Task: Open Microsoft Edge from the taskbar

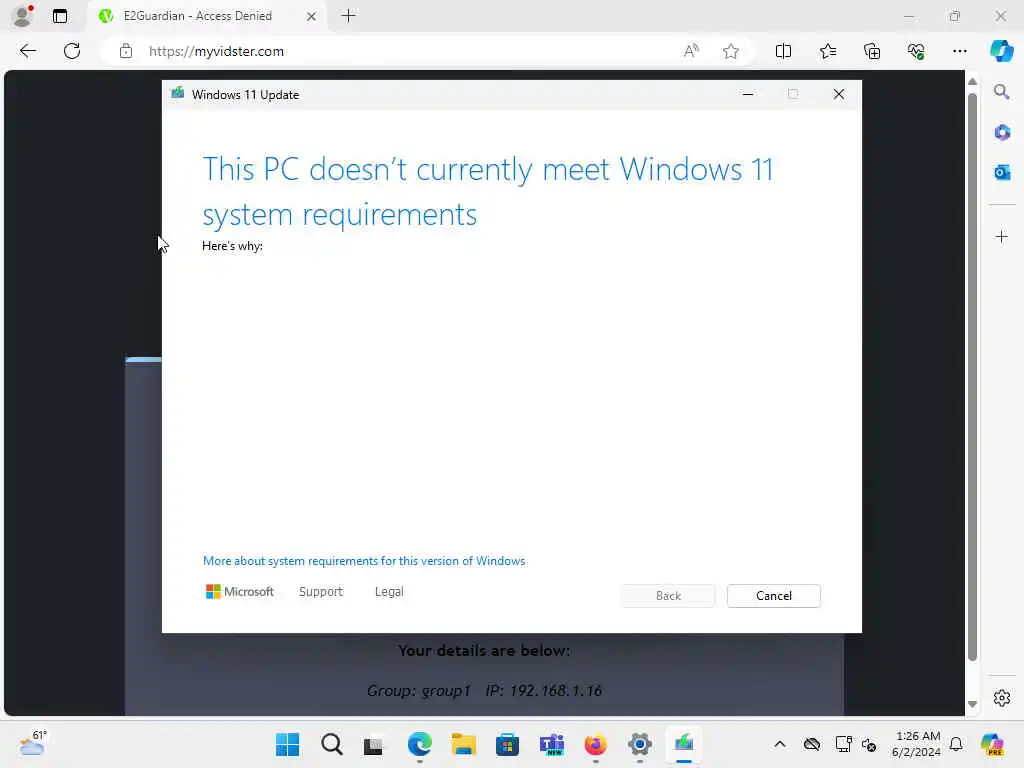Action: point(420,744)
